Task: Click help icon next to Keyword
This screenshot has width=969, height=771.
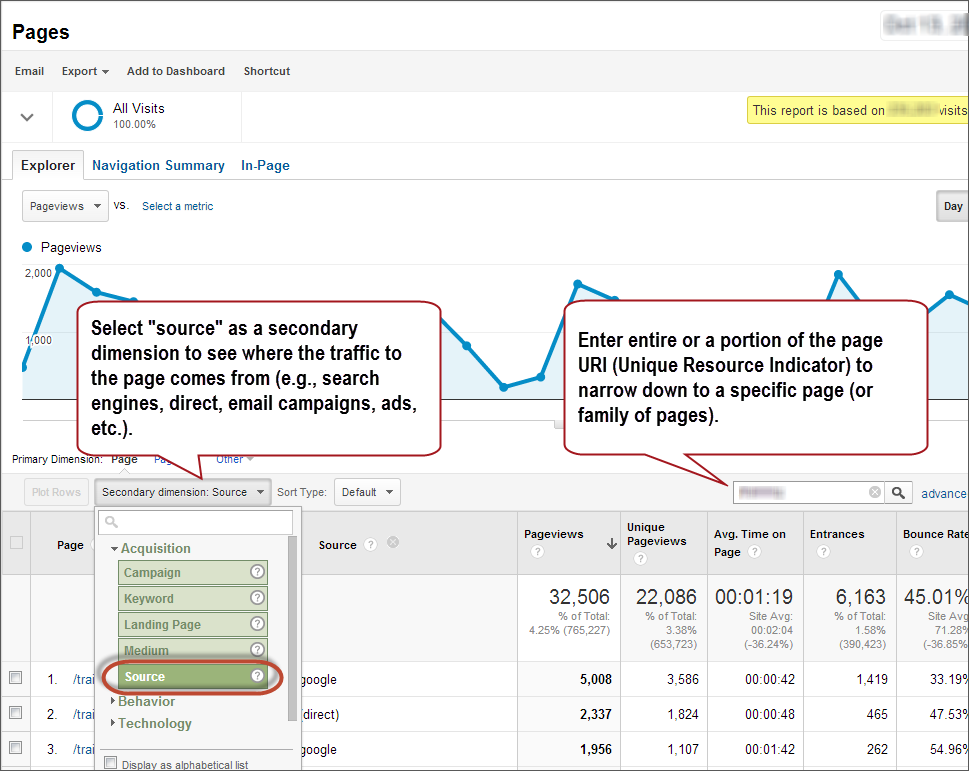Action: (257, 598)
